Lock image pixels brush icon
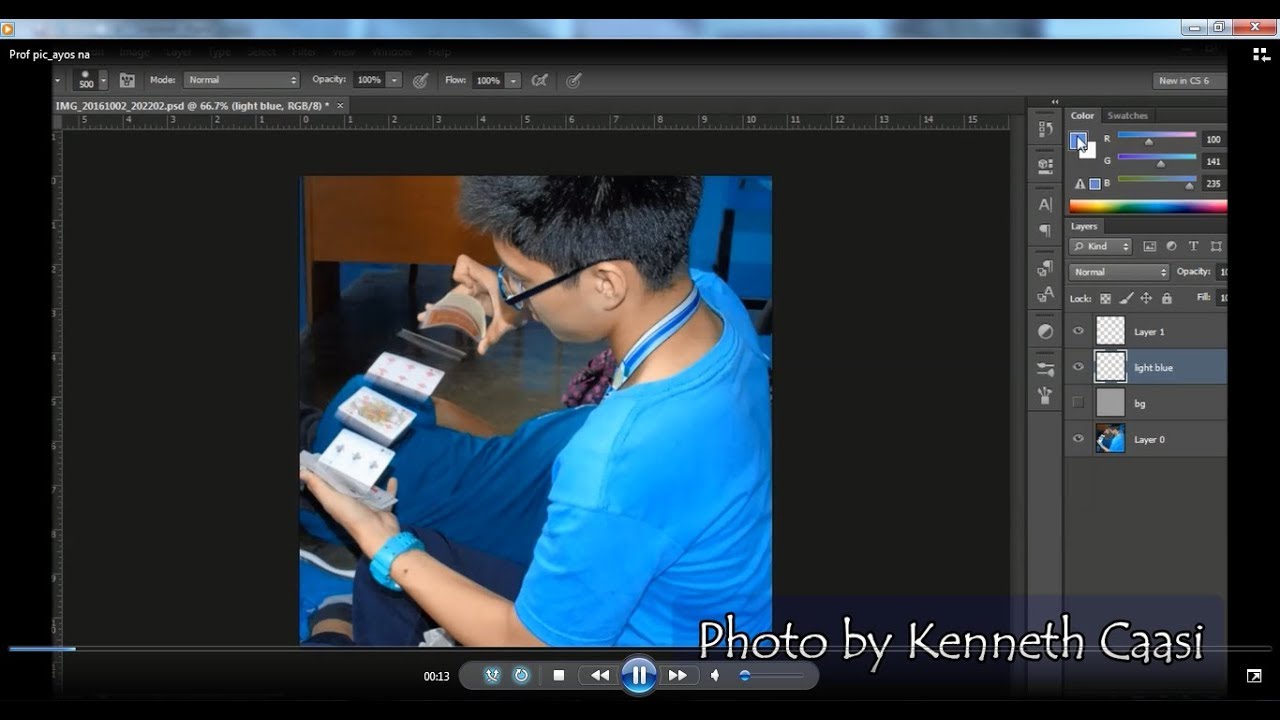This screenshot has height=720, width=1280. tap(1126, 298)
